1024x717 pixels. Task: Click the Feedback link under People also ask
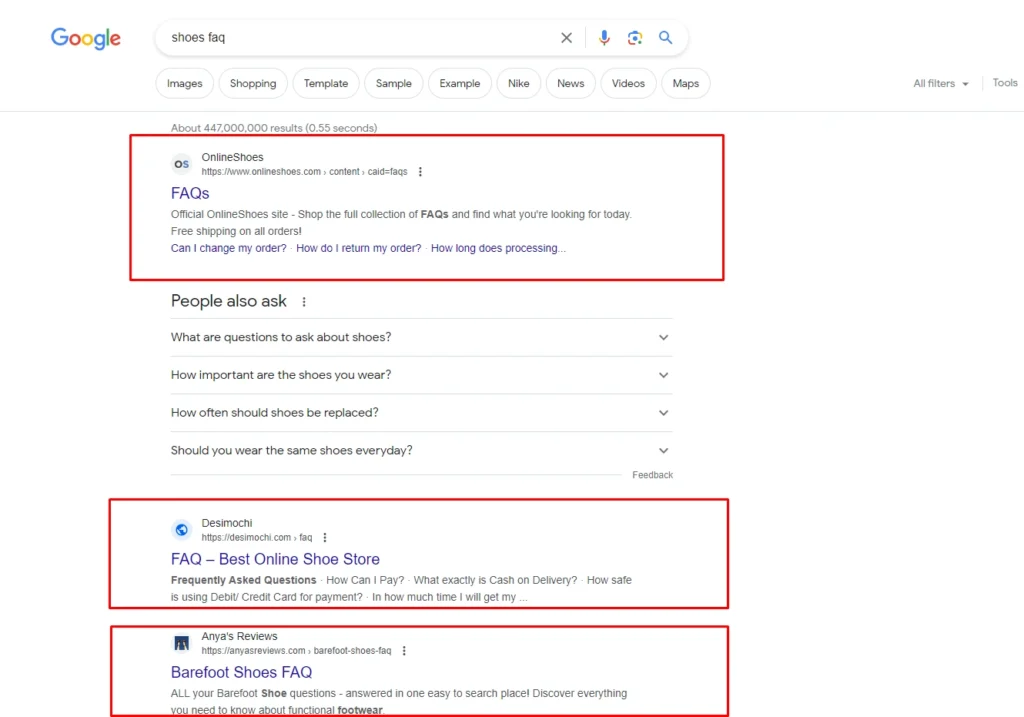(652, 475)
